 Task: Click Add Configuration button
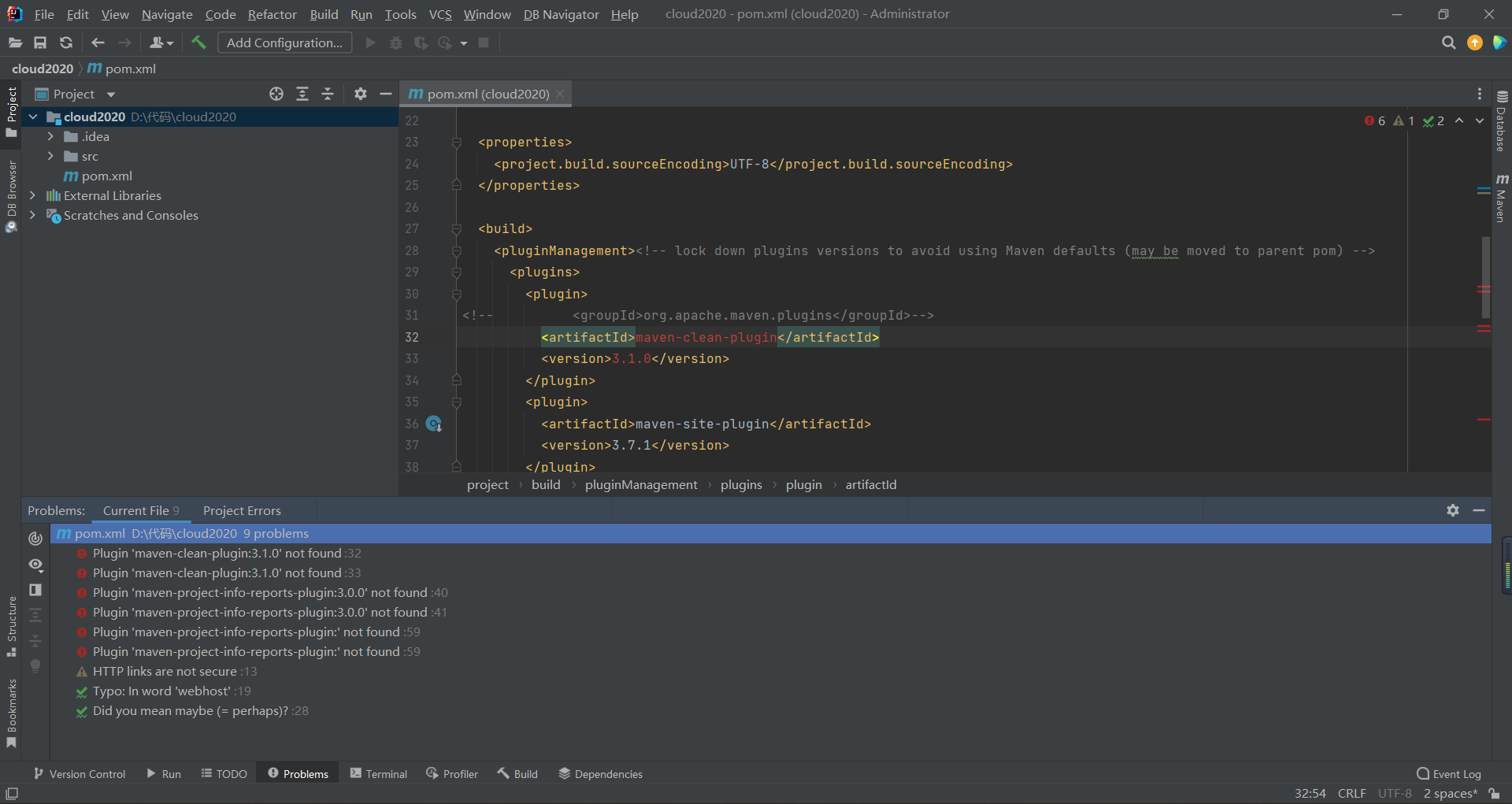click(x=284, y=43)
